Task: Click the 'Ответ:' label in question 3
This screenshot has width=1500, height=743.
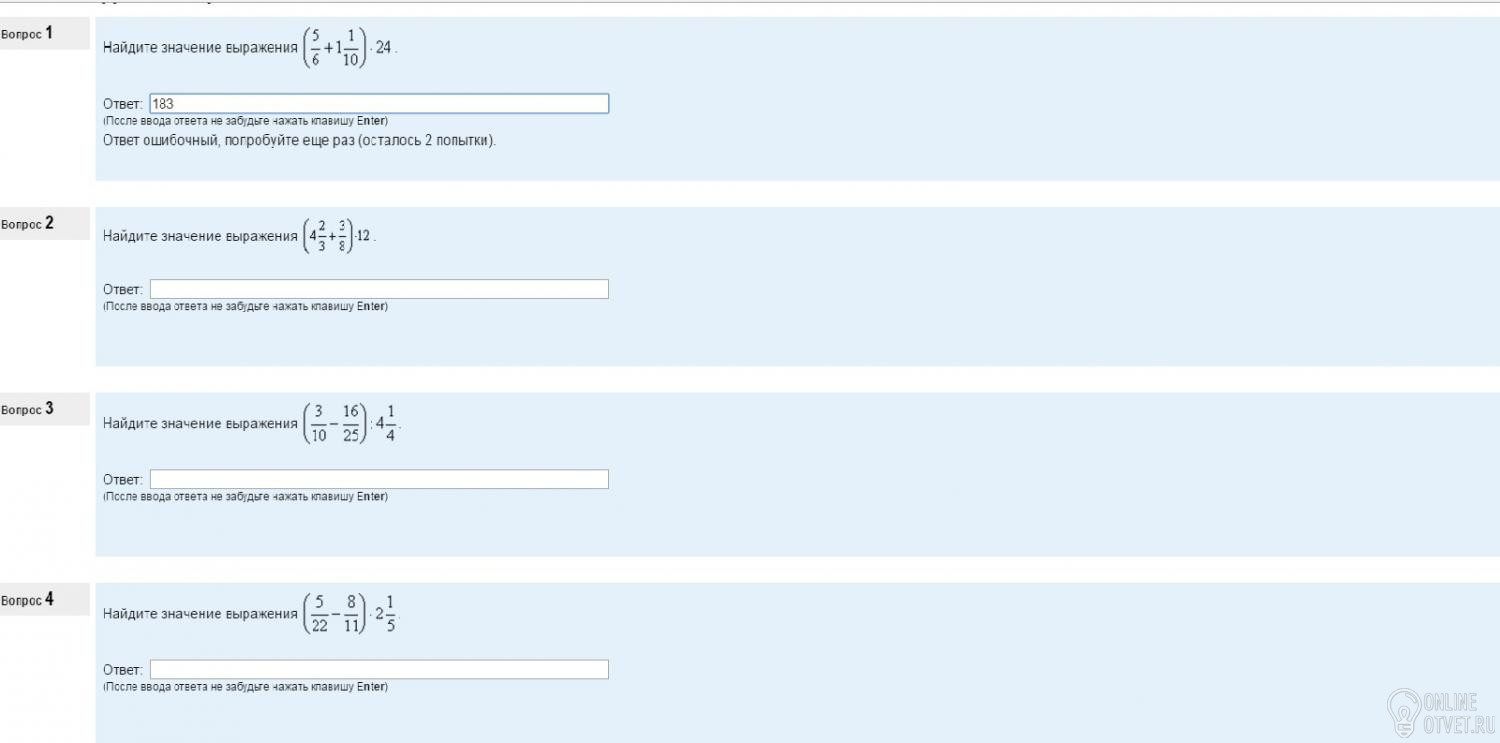Action: [x=123, y=480]
